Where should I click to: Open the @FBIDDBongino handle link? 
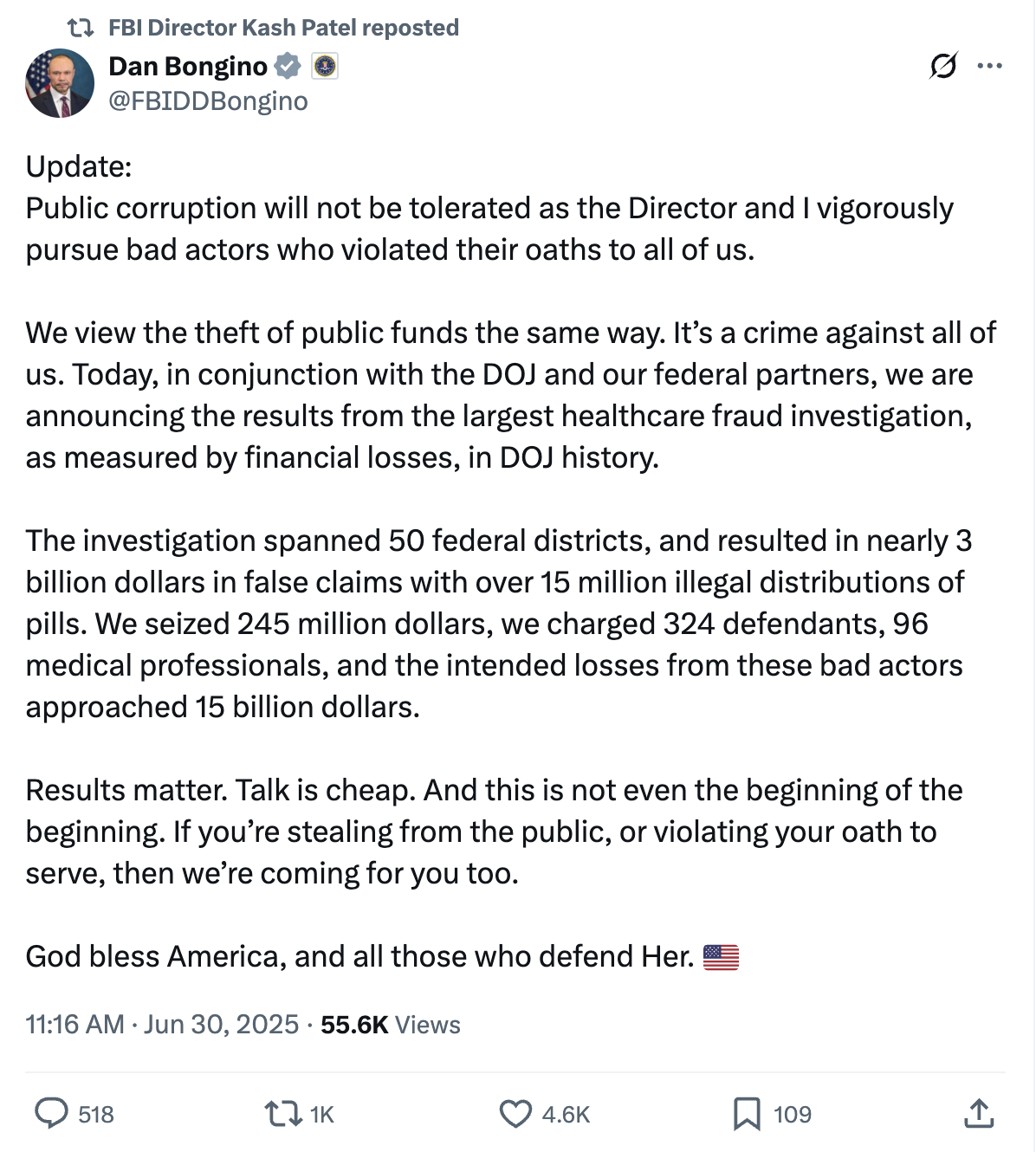coord(208,101)
